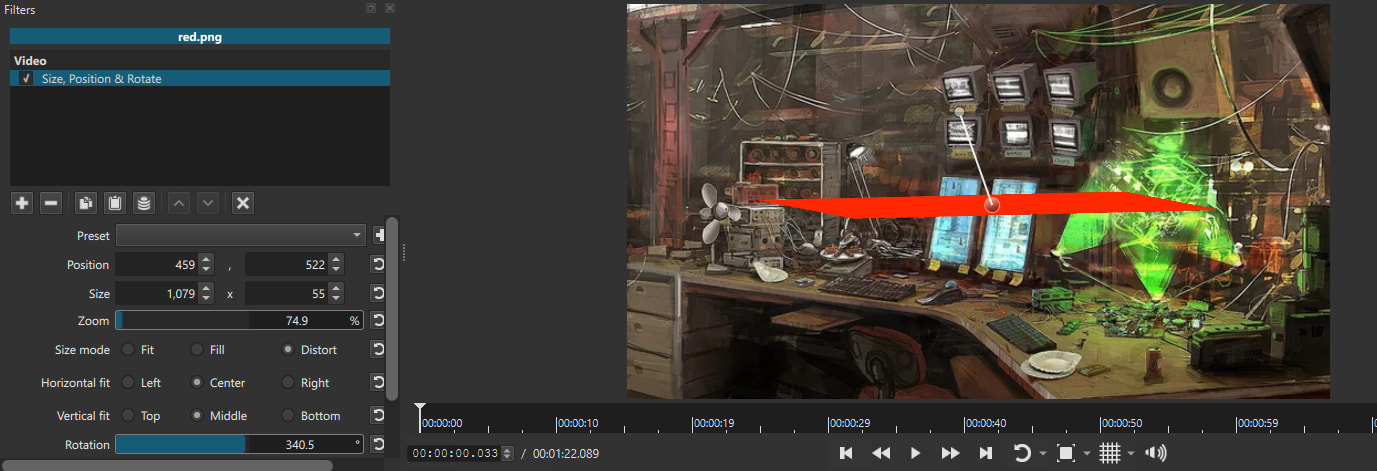Screen dimensions: 1377x471
Task: Fast forward playback with the double-right arrows
Action: pyautogui.click(x=951, y=453)
